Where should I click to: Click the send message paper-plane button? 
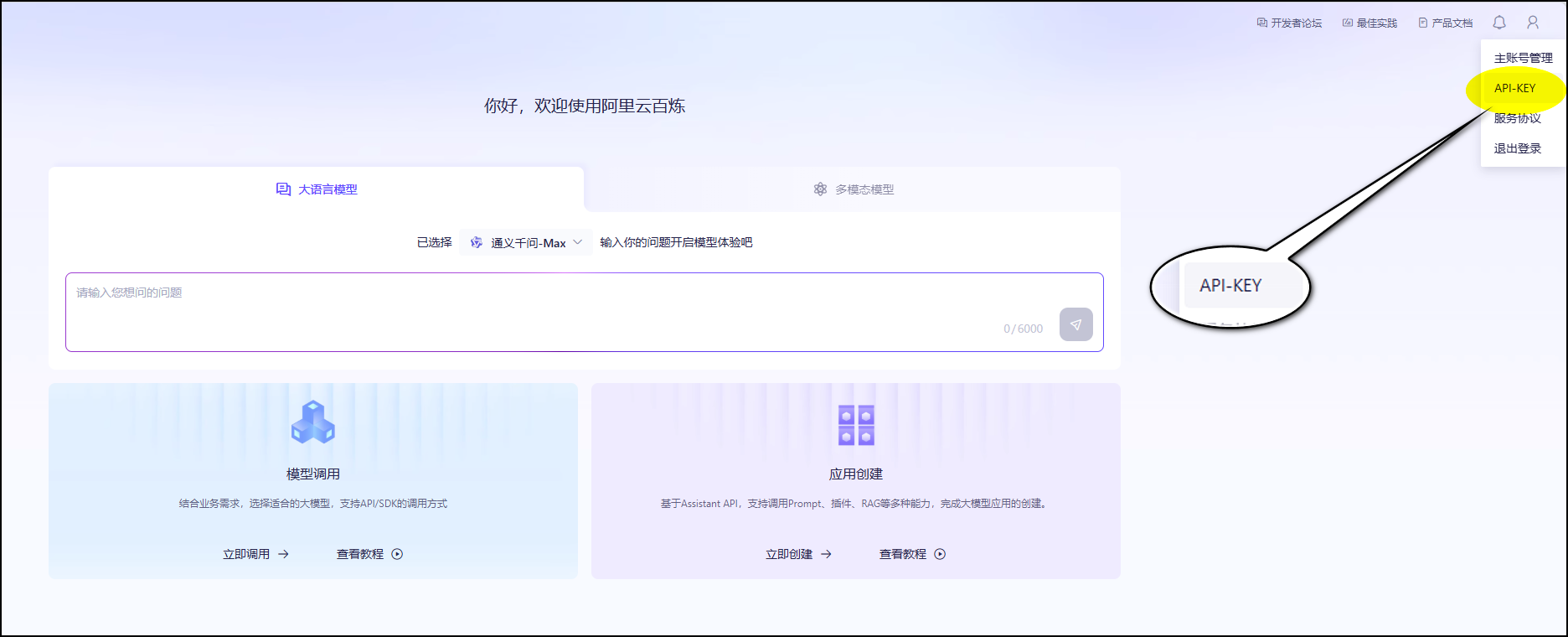point(1075,324)
